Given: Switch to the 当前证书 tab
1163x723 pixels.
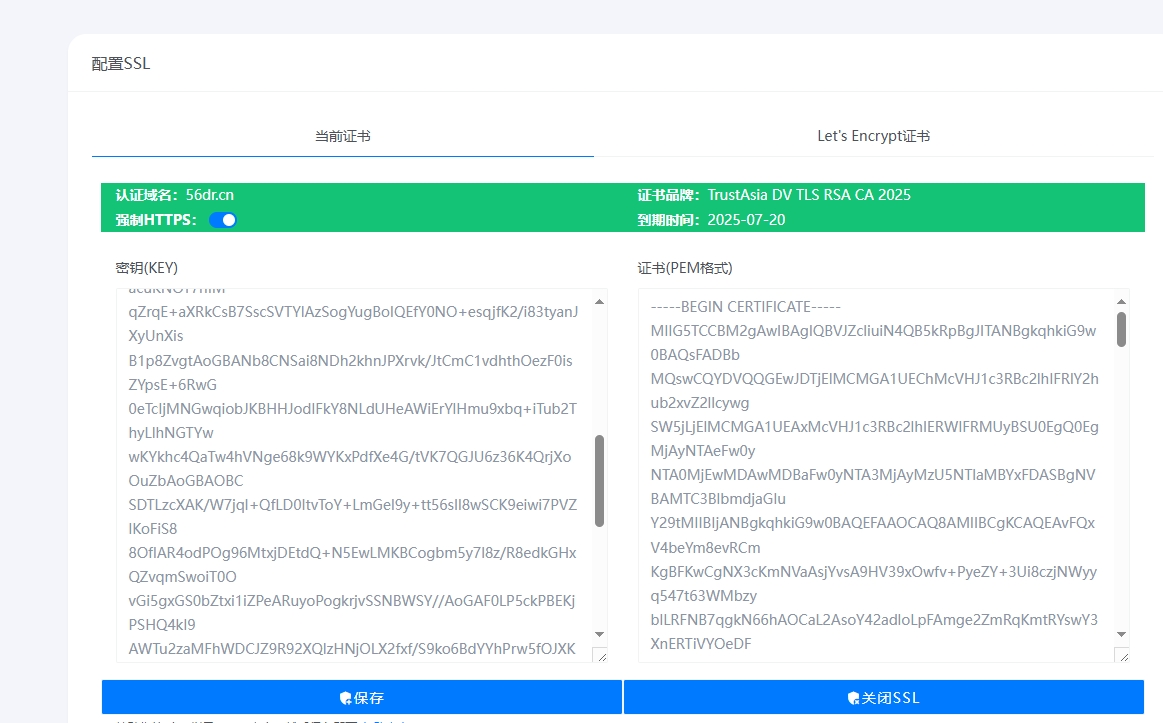Looking at the screenshot, I should [343, 136].
